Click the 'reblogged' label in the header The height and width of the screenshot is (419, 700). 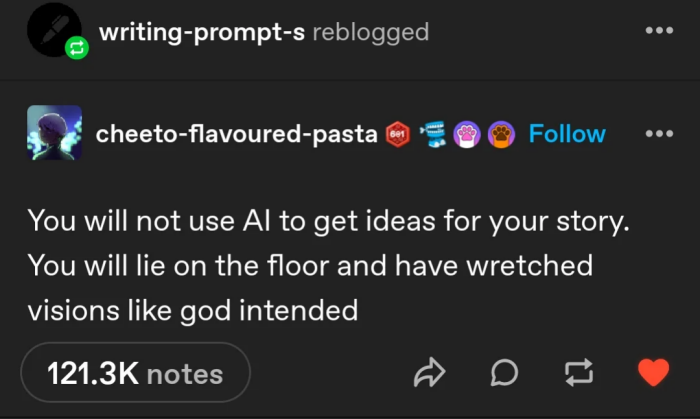[371, 32]
